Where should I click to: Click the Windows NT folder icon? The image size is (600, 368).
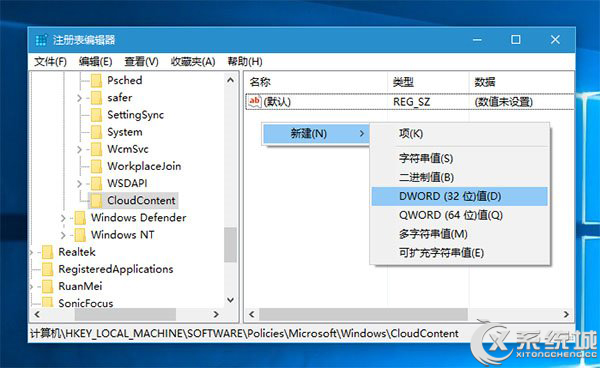click(80, 234)
